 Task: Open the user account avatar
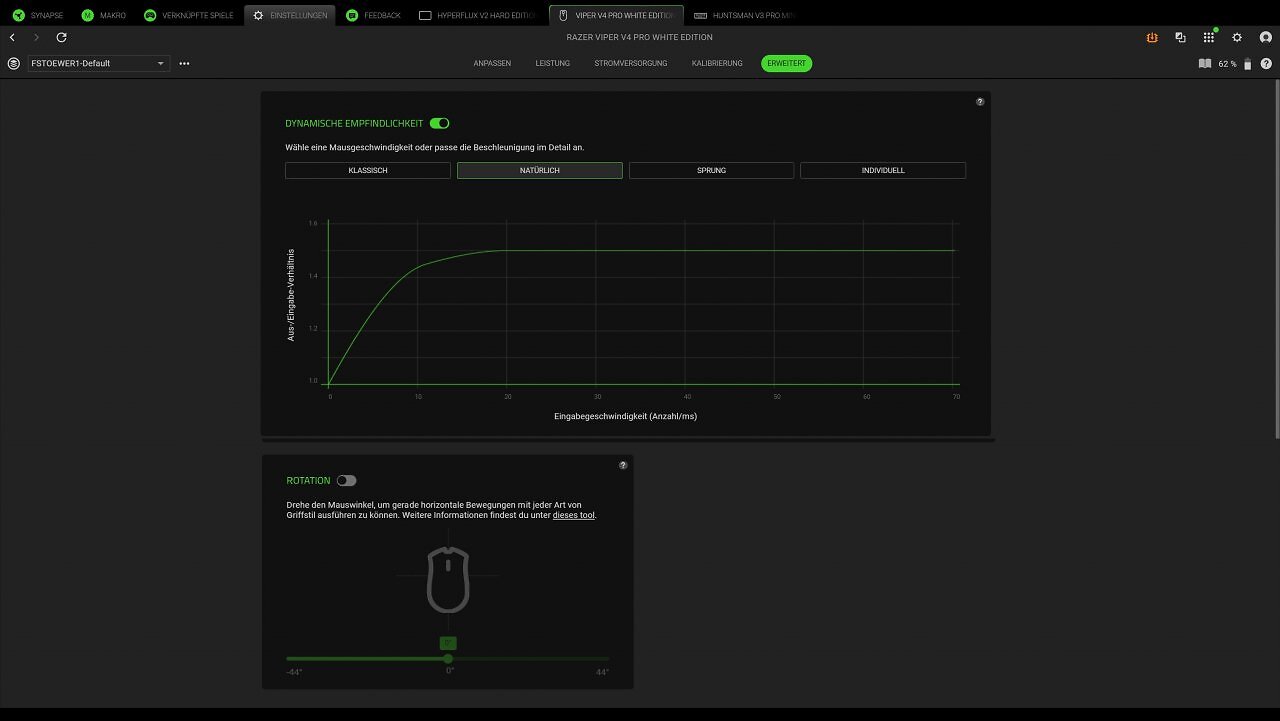coord(1266,37)
